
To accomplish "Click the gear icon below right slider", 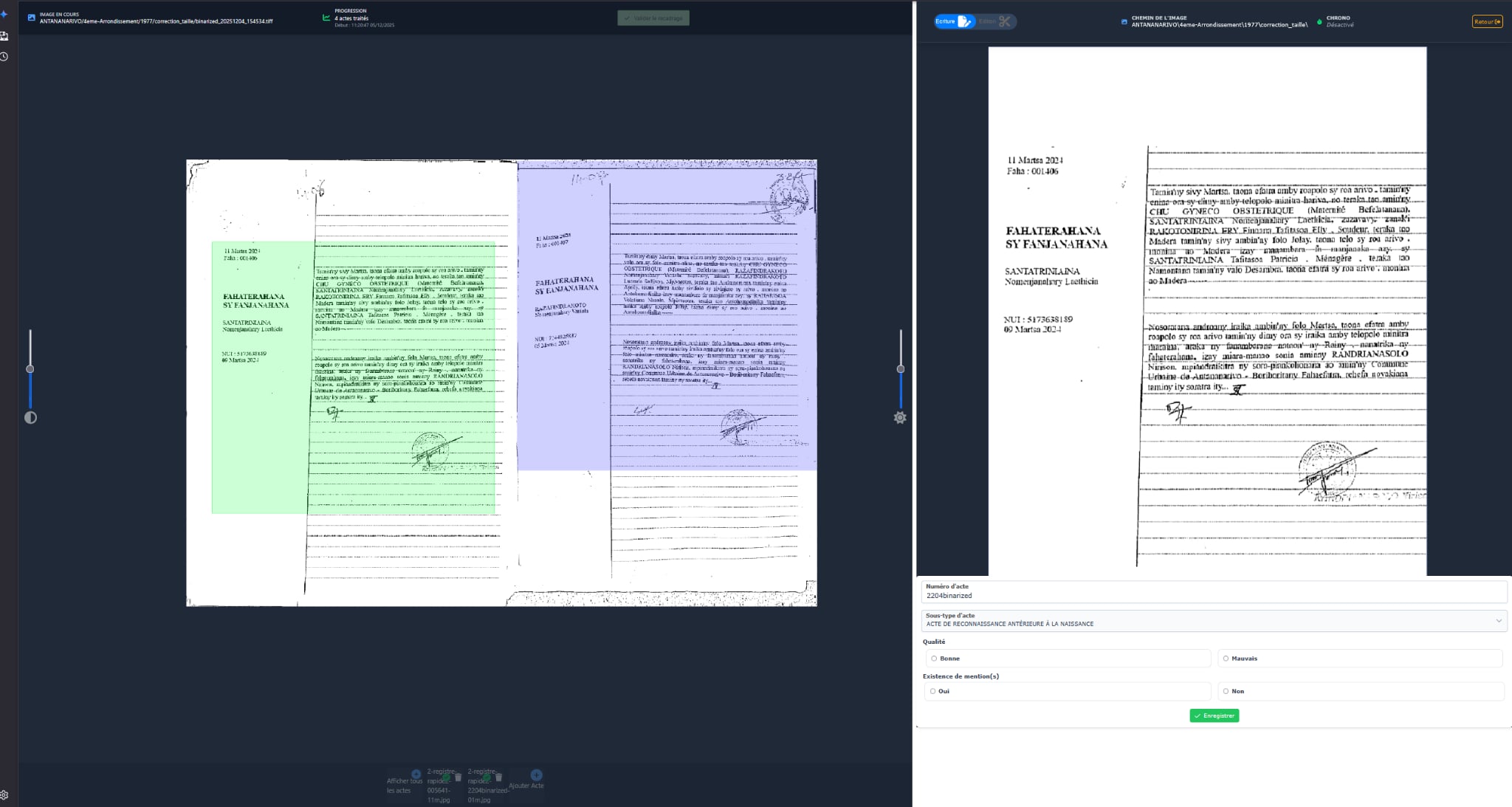I will 900,418.
